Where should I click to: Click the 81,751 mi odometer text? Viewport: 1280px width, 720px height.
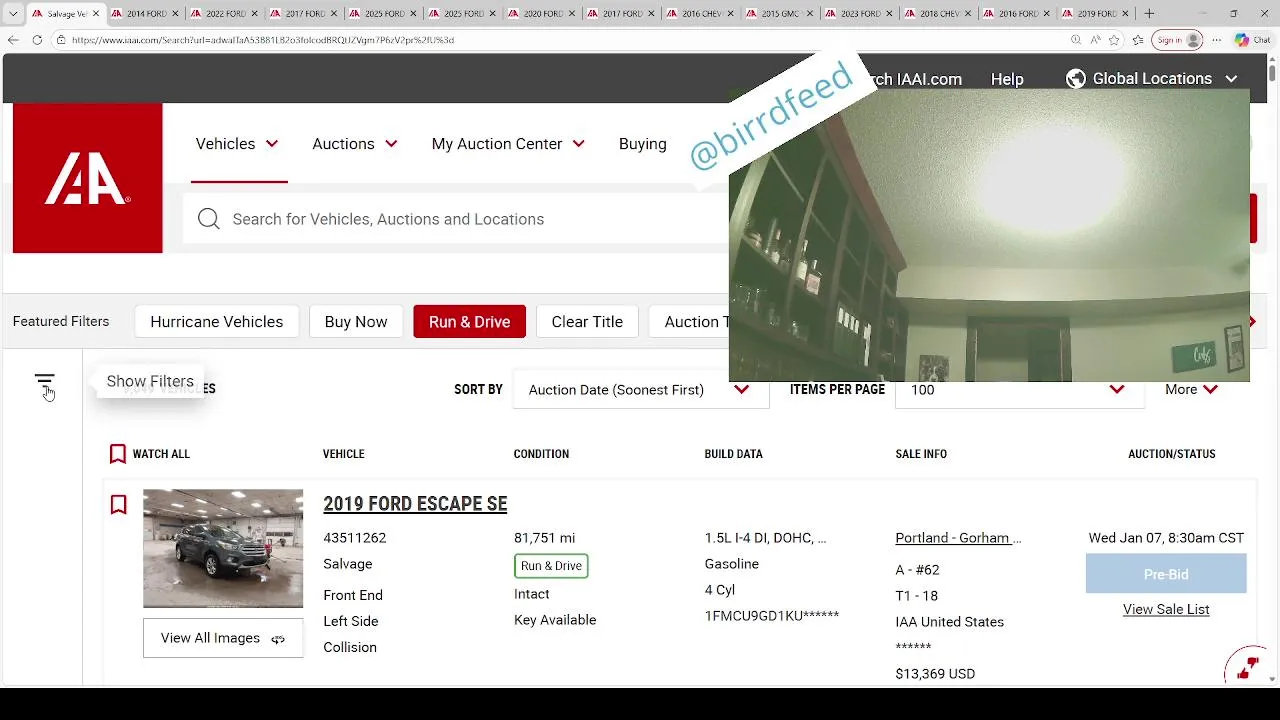544,538
